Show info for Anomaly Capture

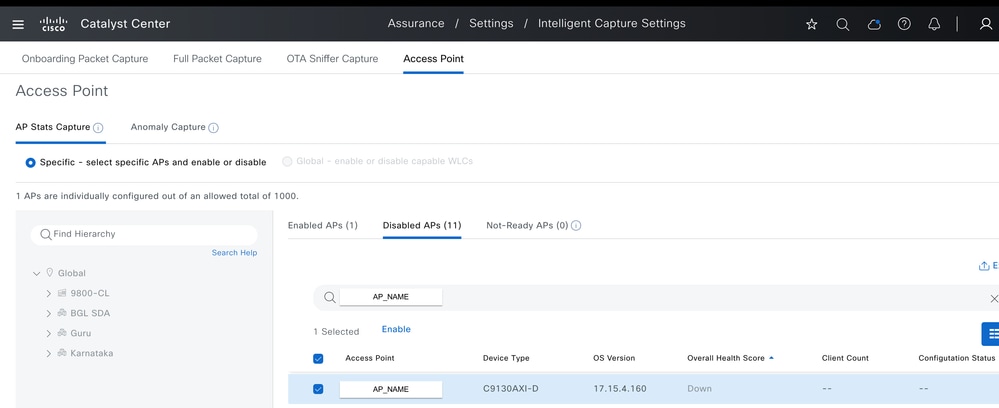(x=213, y=128)
